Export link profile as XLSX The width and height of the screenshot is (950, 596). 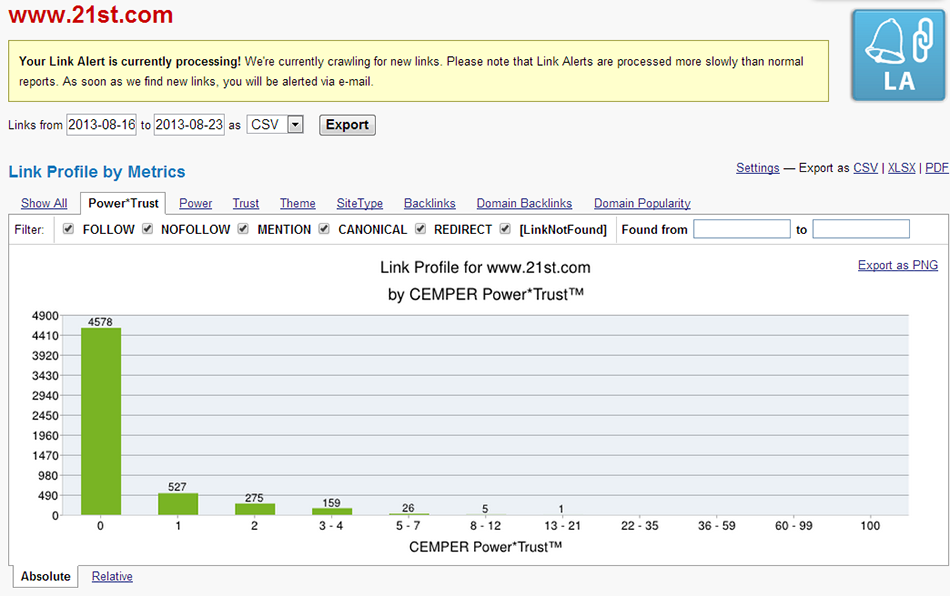(902, 168)
